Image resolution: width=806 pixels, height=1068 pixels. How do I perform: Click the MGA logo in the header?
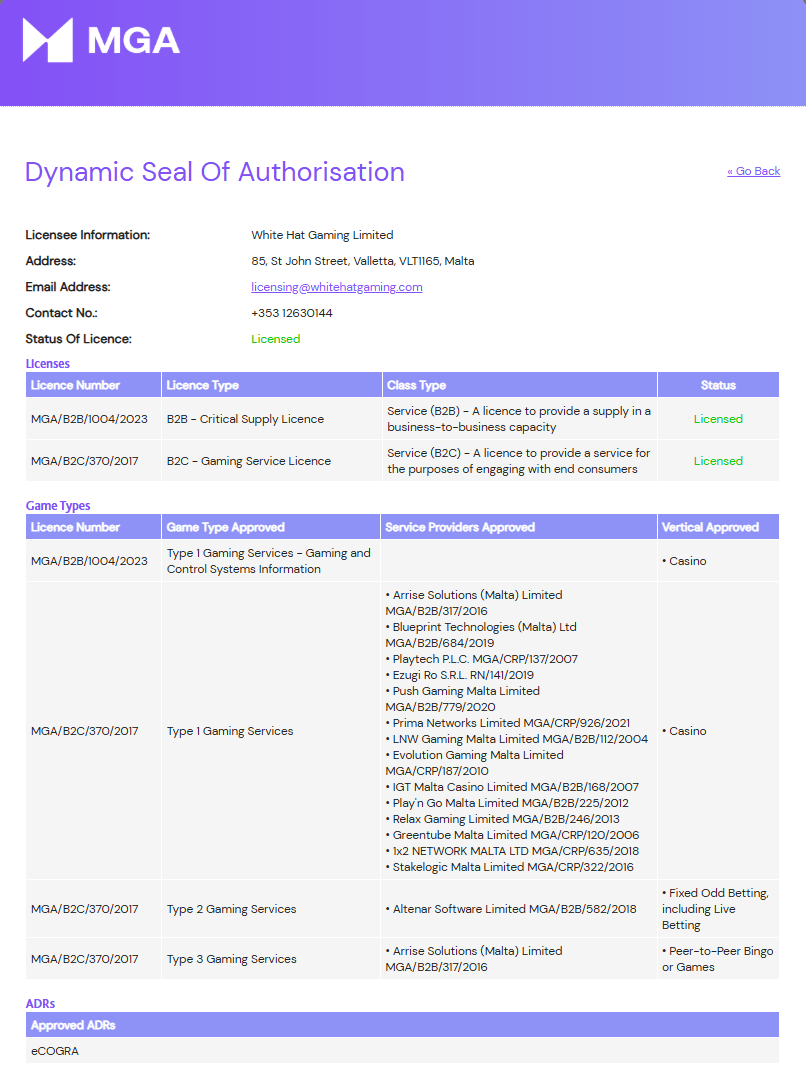coord(102,40)
